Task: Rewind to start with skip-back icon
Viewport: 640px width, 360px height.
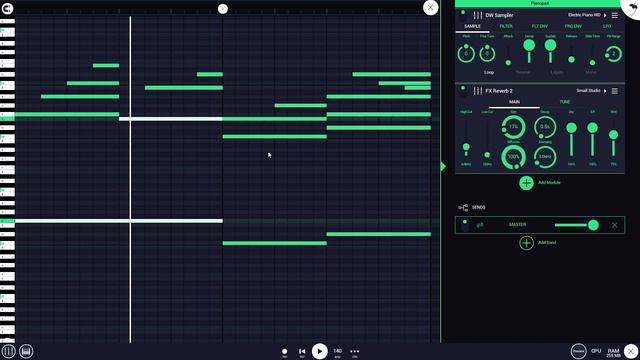Action: [x=302, y=351]
